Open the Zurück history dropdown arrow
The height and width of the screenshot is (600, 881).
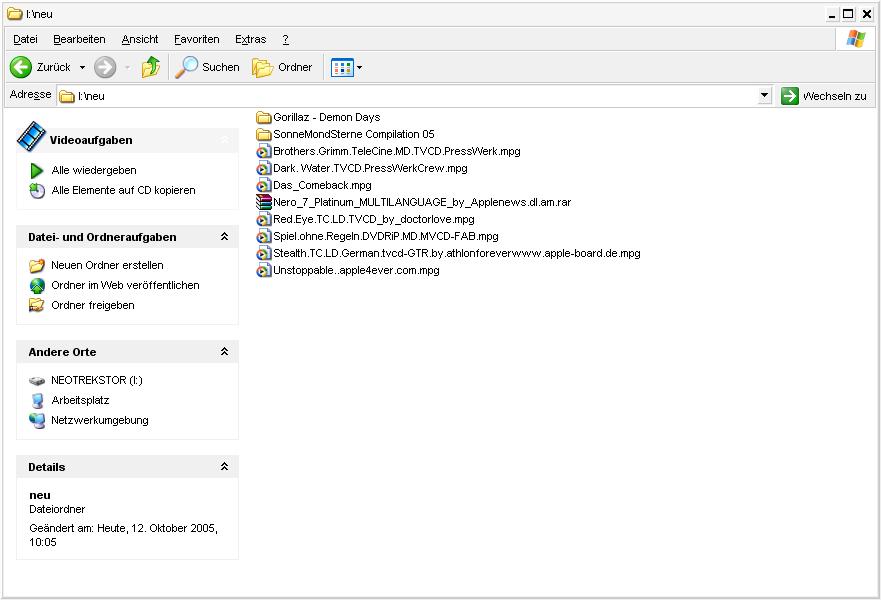[82, 68]
